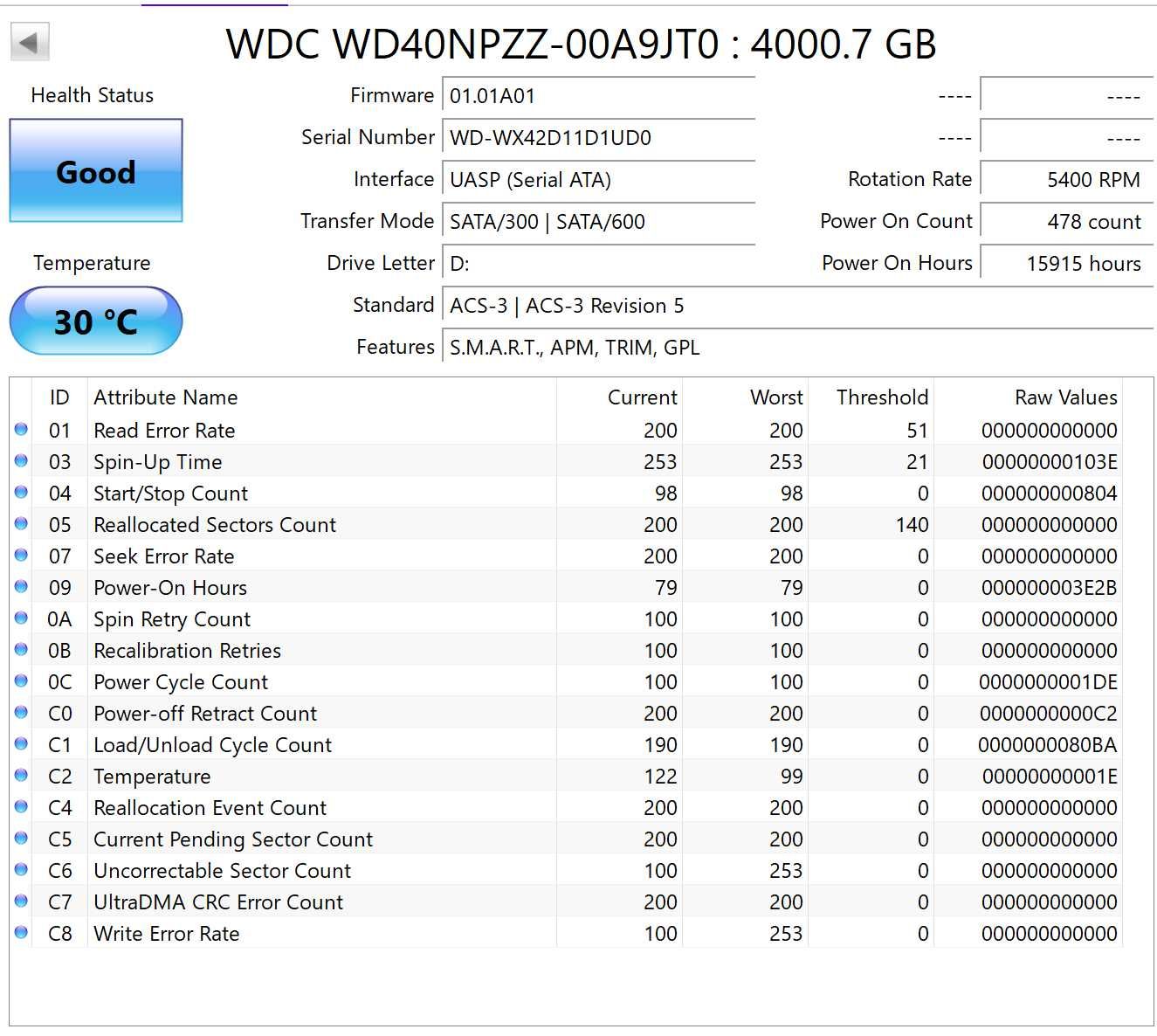Click the status dot for Recalibration Retries
Viewport: 1157px width, 1036px height.
pyautogui.click(x=21, y=649)
